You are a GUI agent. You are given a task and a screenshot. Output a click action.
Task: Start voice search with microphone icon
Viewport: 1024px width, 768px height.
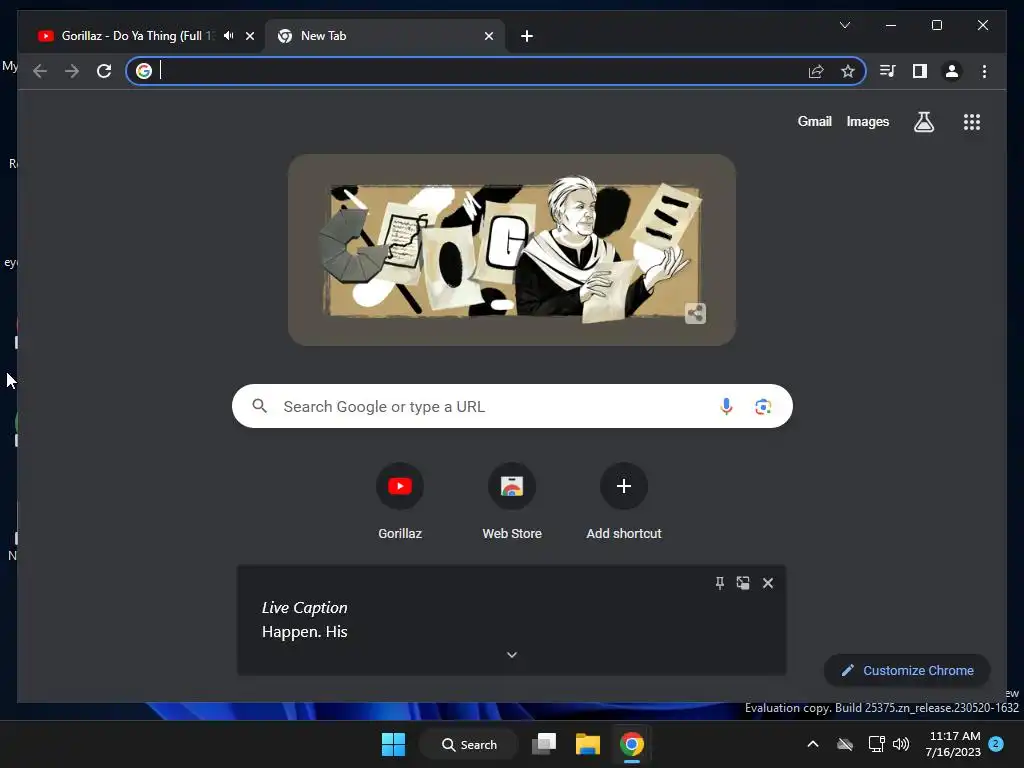(x=726, y=406)
